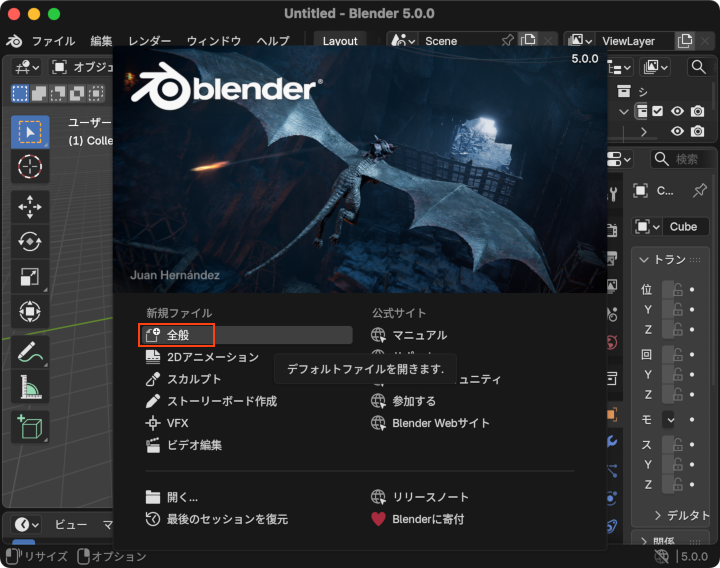Toggle the Collection exclude checkbox in outliner
Screen dimensions: 720x568
(x=658, y=111)
